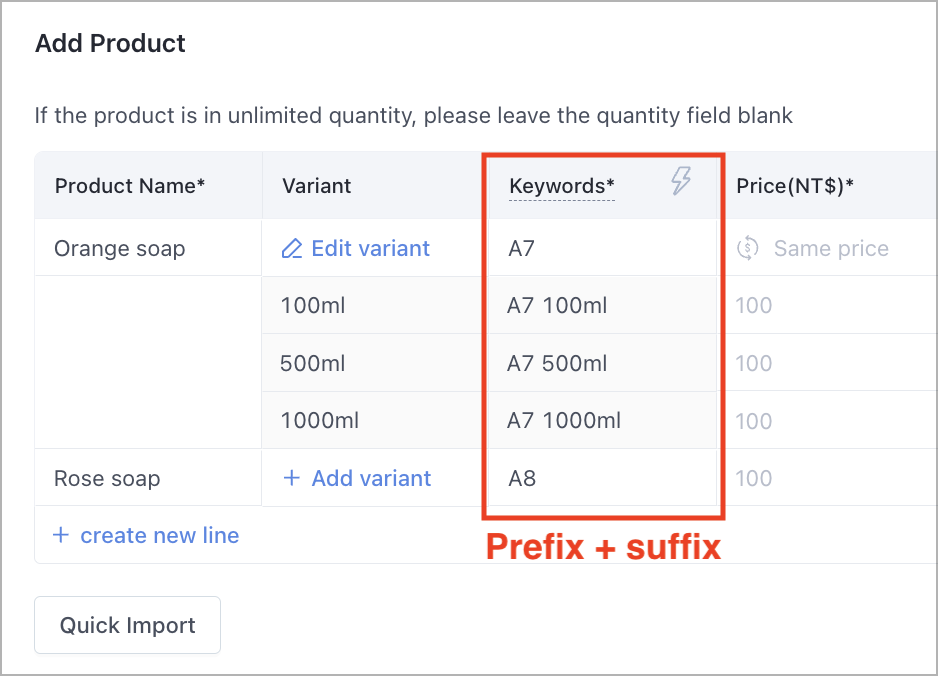Click the Orange soap product name field
938x676 pixels.
click(148, 248)
